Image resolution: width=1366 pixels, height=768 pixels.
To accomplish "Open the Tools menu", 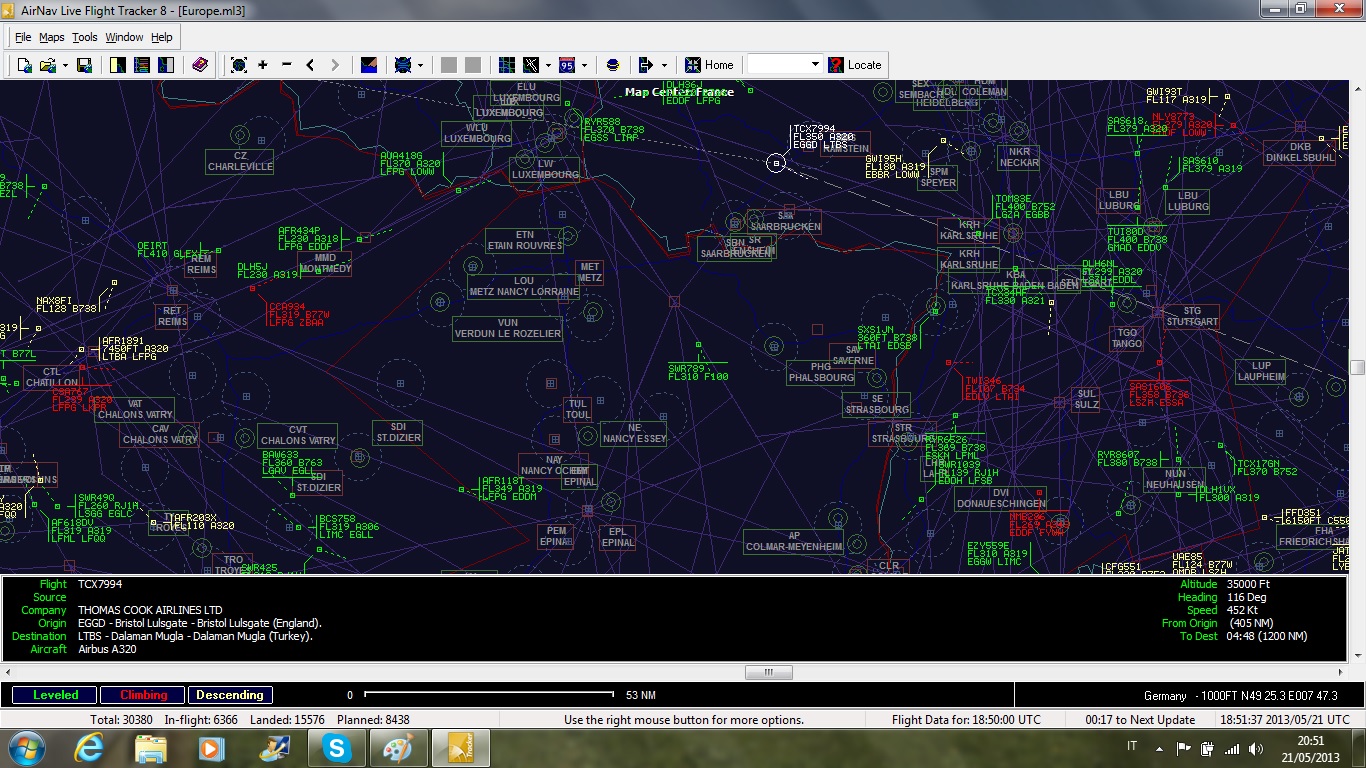I will [x=85, y=37].
